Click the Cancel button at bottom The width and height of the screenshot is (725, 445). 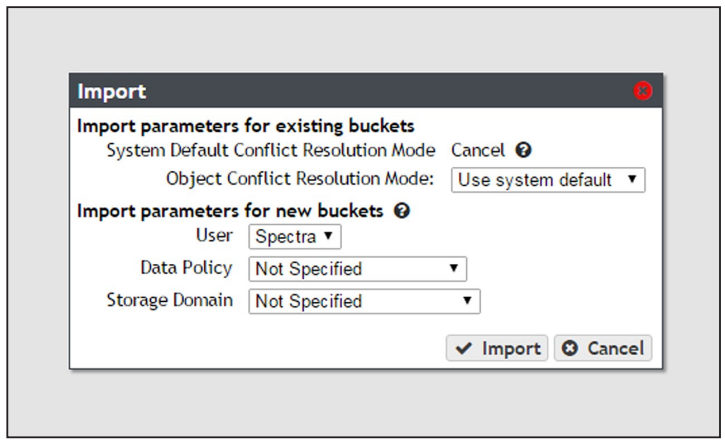603,348
